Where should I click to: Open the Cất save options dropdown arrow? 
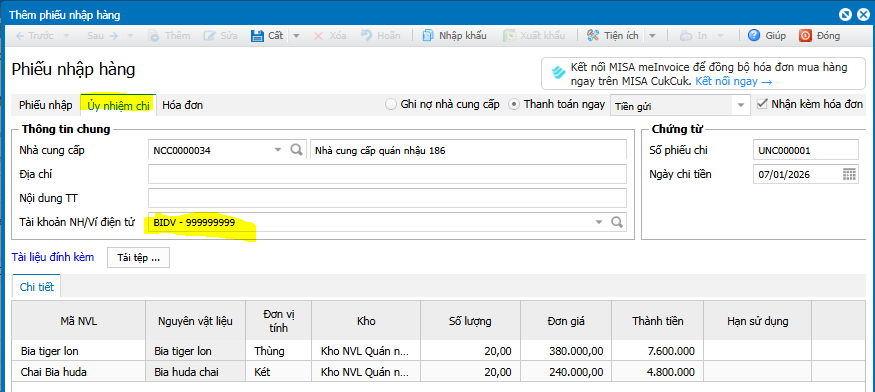(x=296, y=36)
